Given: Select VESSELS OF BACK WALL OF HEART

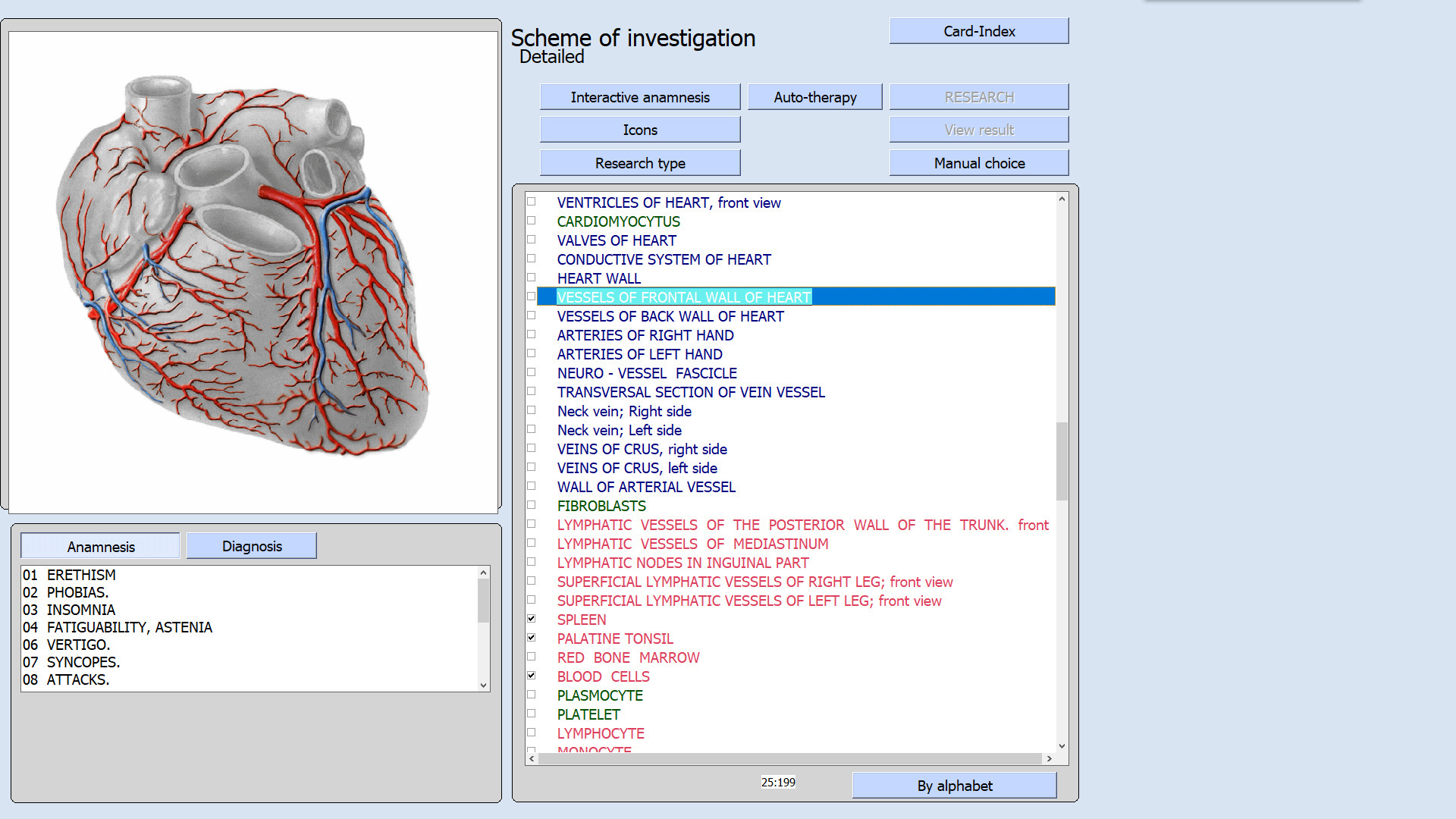Looking at the screenshot, I should [670, 316].
